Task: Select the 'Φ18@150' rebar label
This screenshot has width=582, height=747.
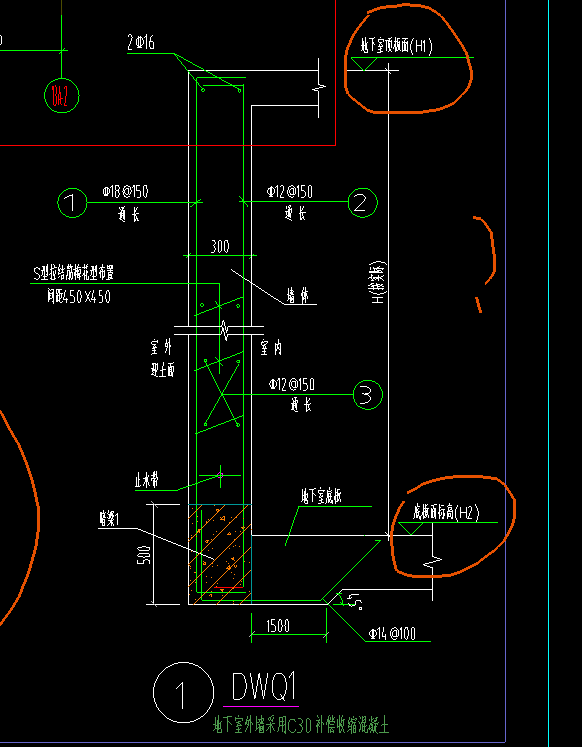Action: click(125, 192)
